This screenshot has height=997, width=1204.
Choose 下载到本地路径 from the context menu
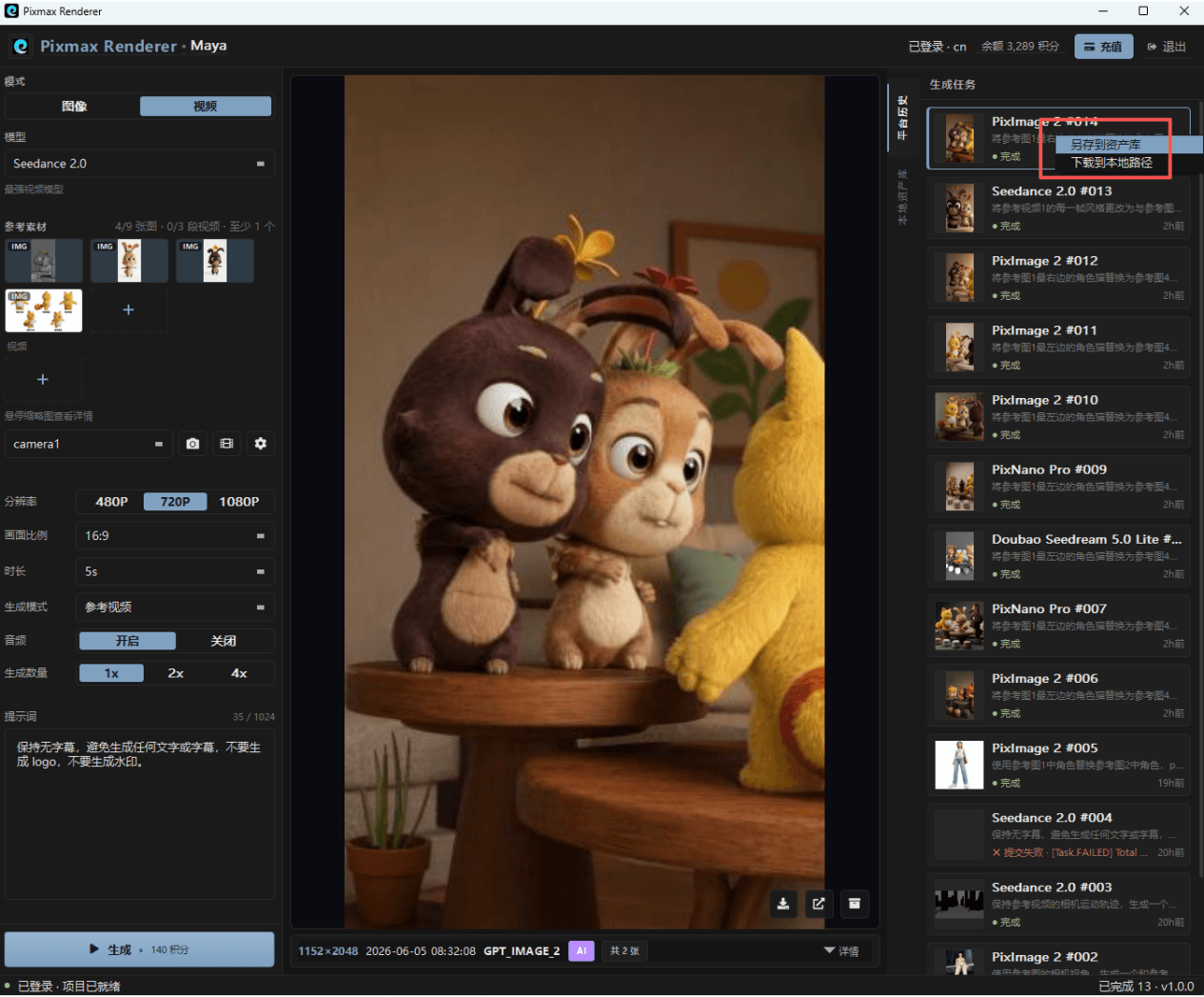coord(1128,163)
